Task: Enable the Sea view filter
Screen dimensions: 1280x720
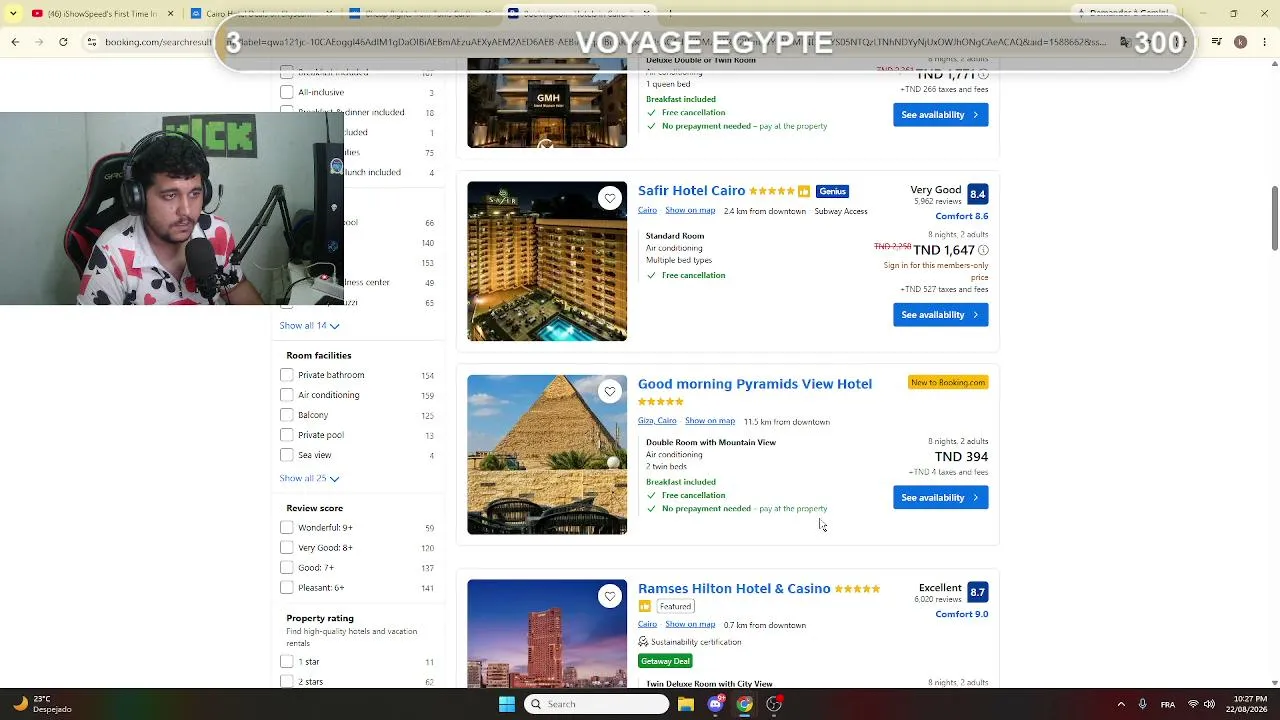Action: (x=287, y=455)
